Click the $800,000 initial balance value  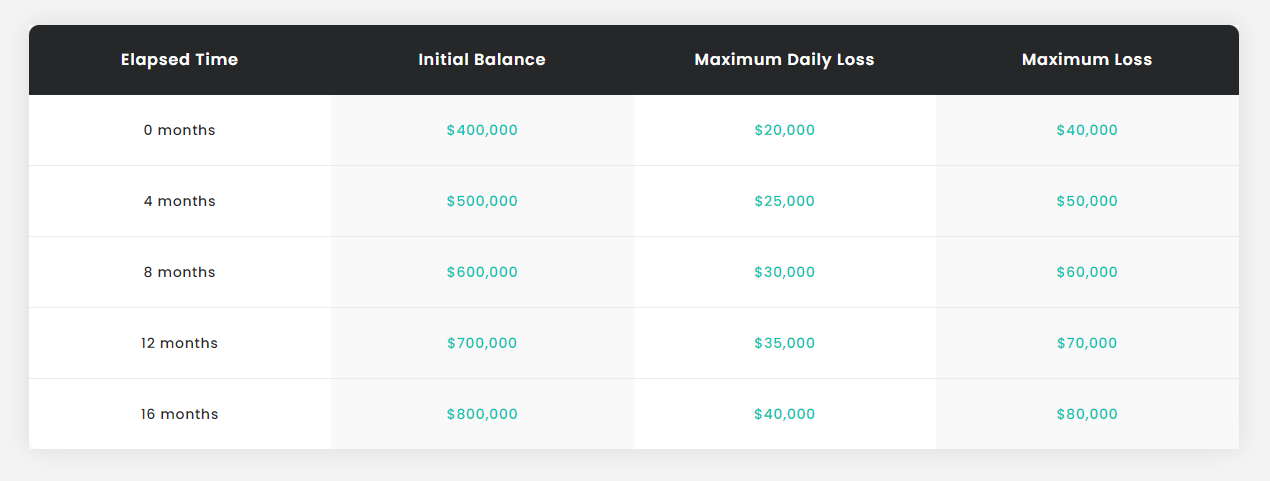482,414
